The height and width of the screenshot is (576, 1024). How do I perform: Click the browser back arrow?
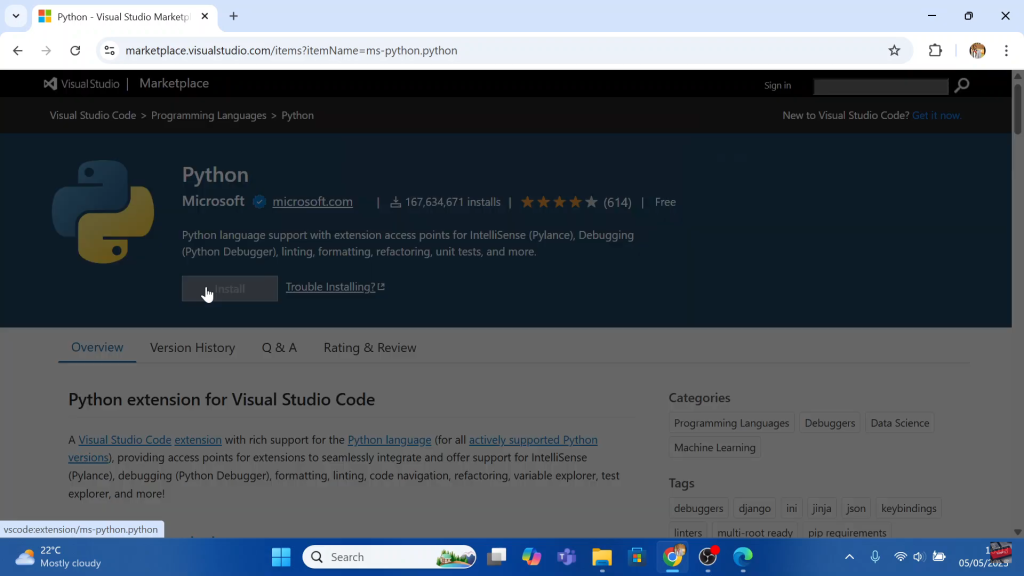[18, 50]
